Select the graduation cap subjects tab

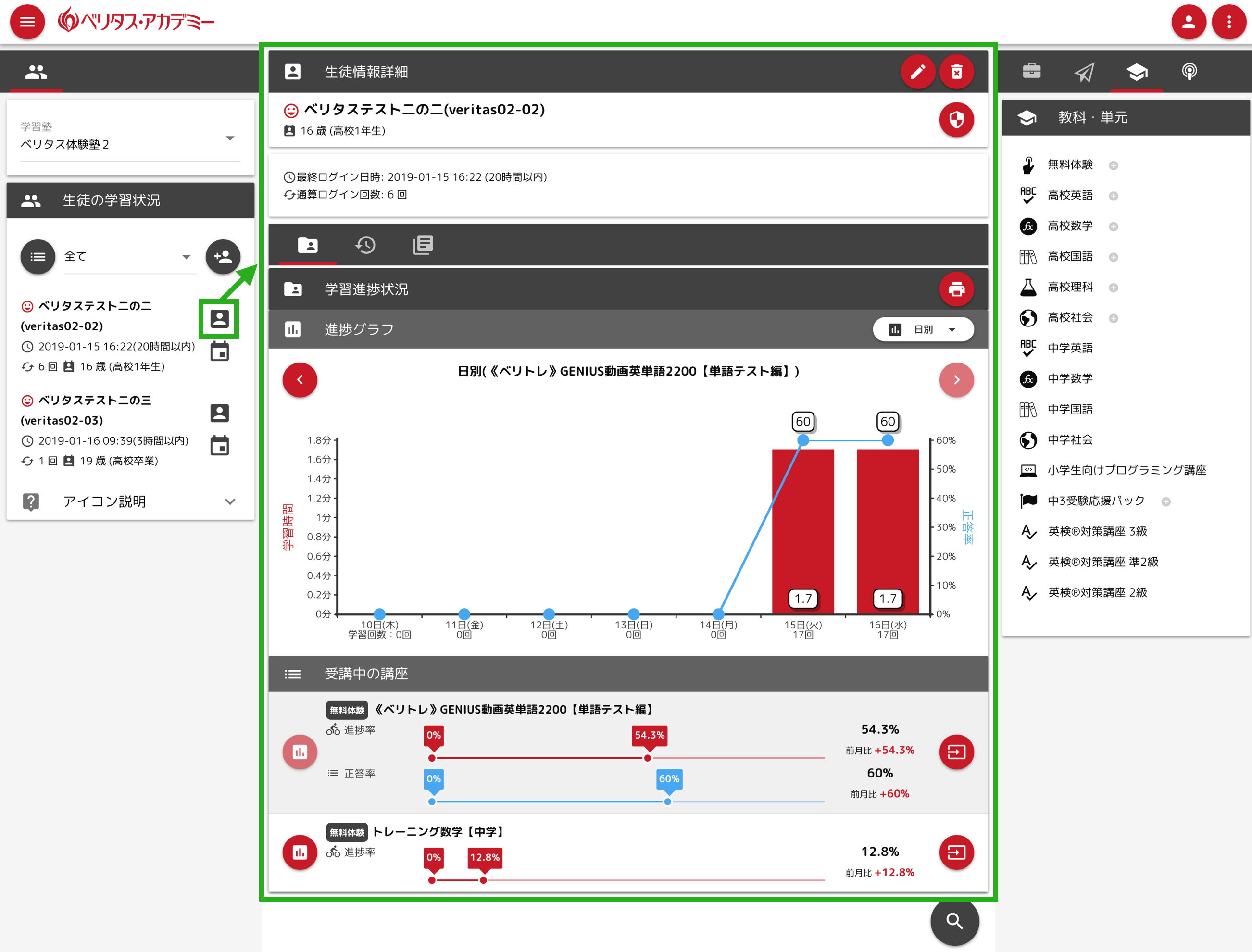pyautogui.click(x=1137, y=71)
